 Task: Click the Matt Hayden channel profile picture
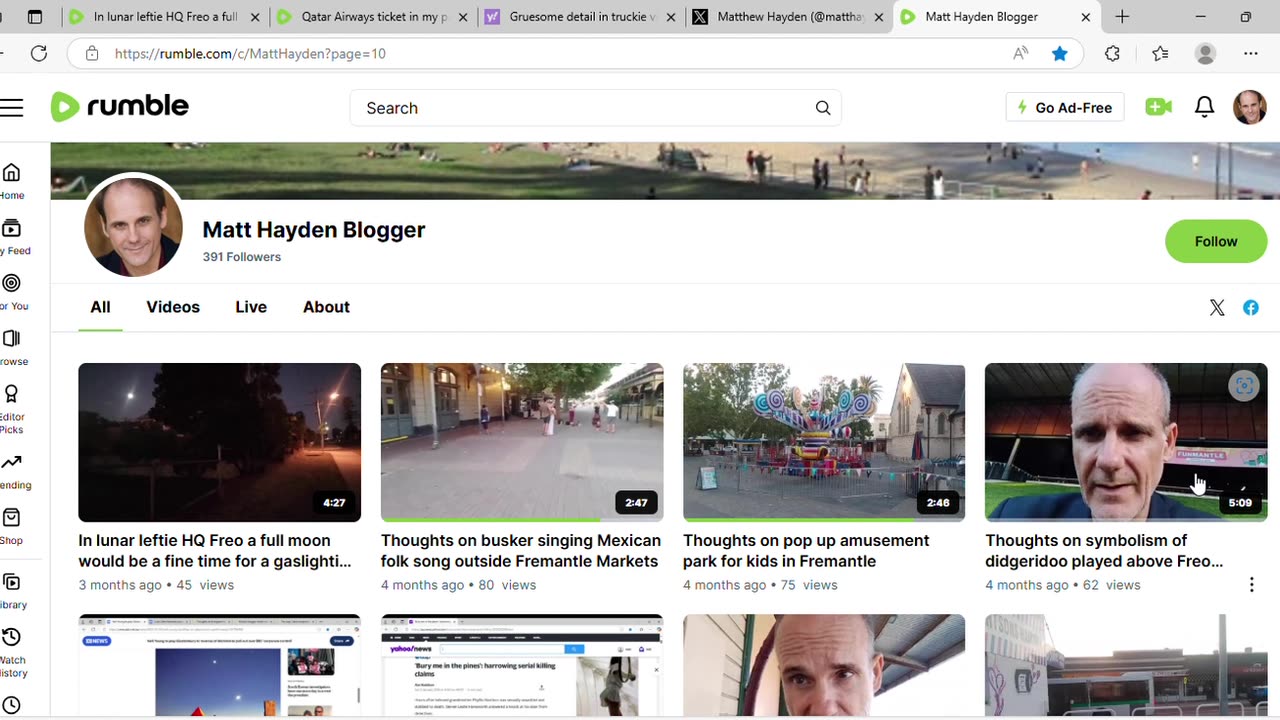click(x=133, y=228)
